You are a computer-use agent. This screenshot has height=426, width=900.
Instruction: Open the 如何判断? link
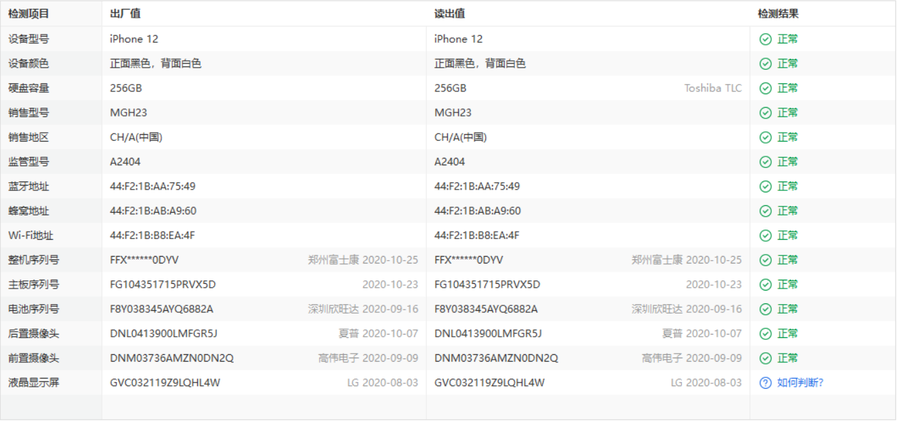[x=801, y=383]
